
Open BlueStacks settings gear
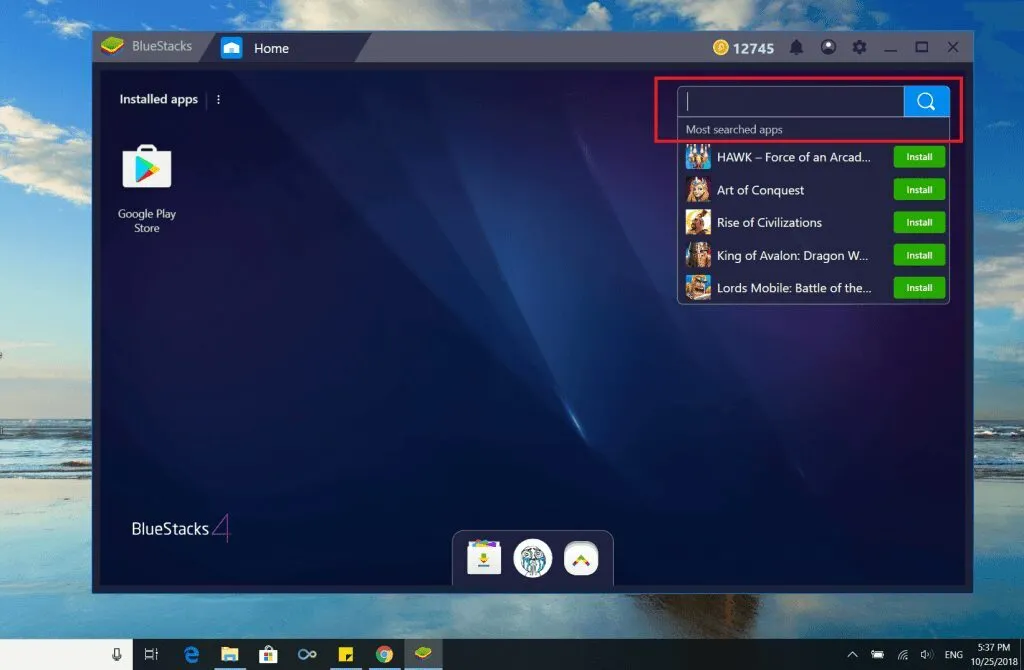(x=859, y=47)
